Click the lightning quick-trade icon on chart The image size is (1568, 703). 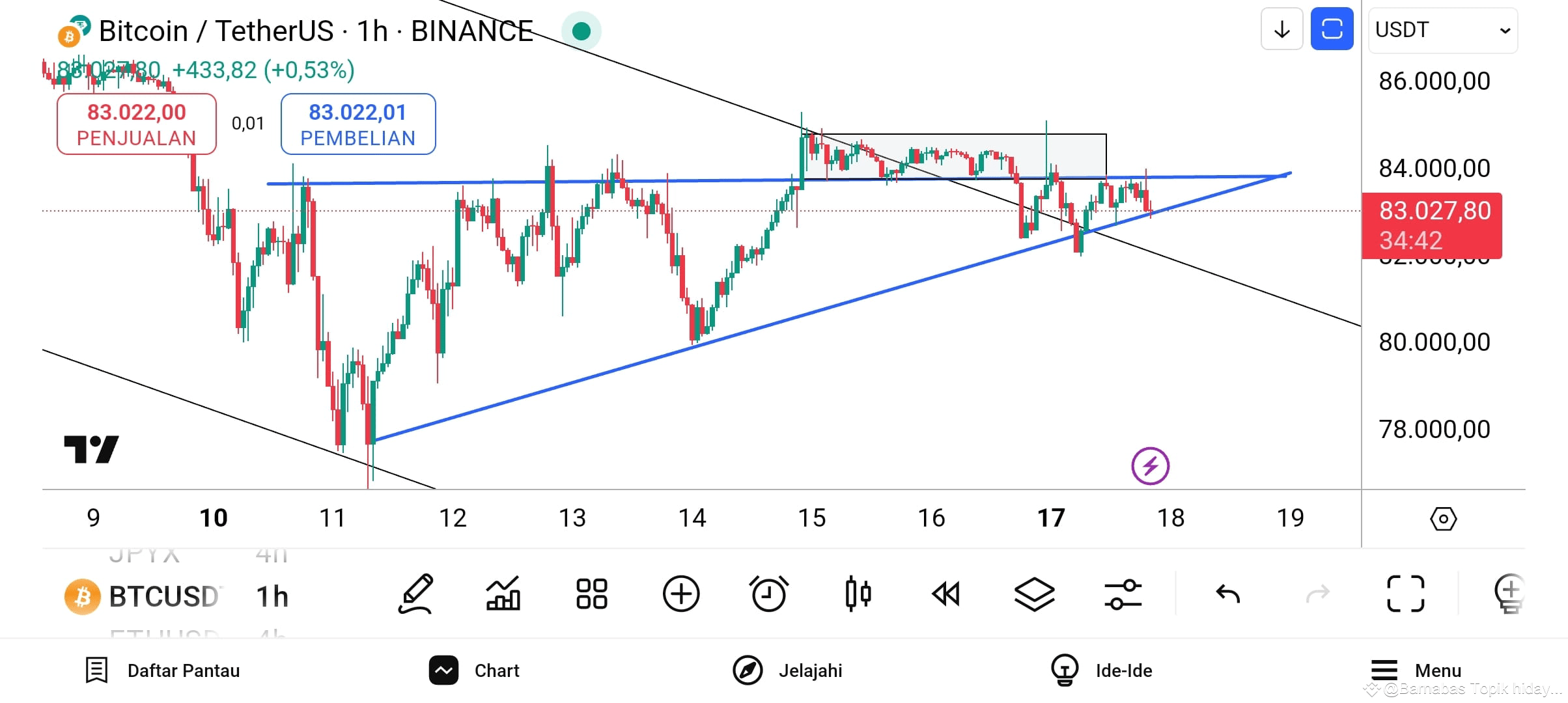click(1150, 466)
